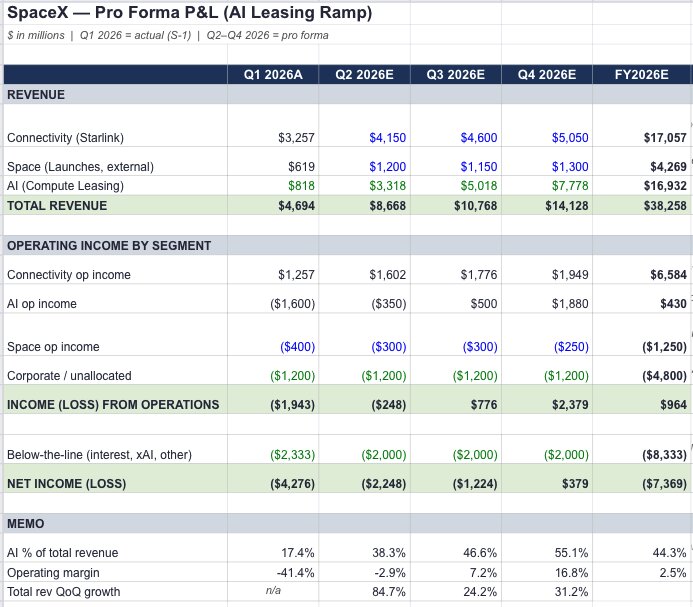Select the 'Space (Launches, external)' row label
Viewport: 693px width, 607px height.
80,167
